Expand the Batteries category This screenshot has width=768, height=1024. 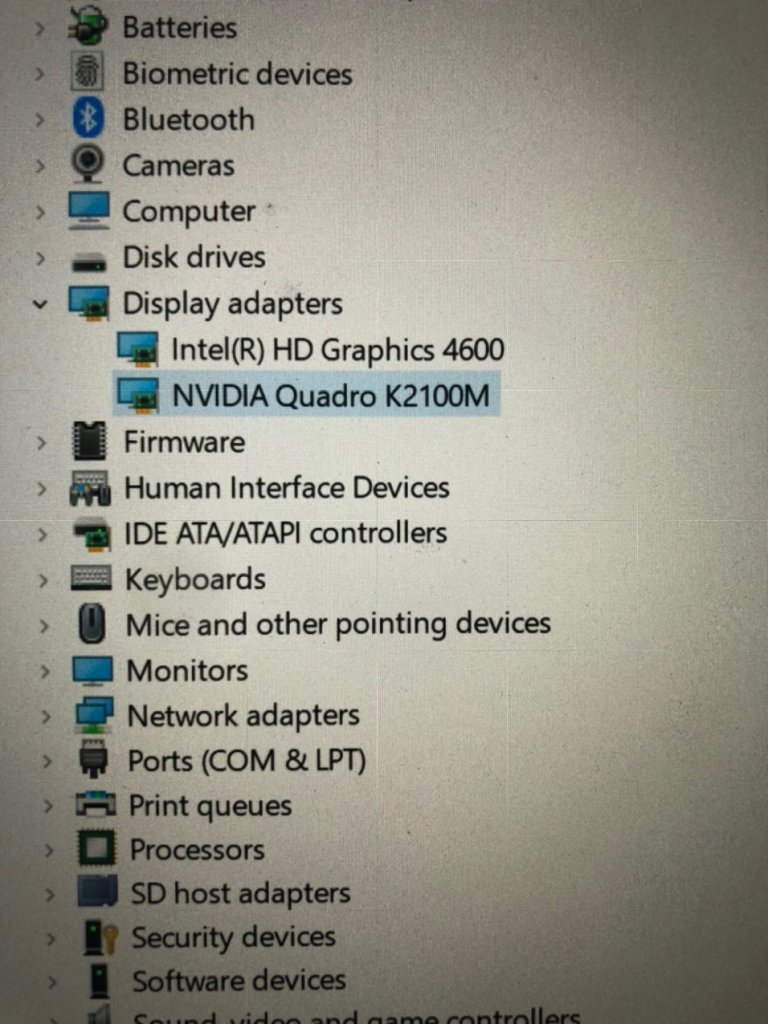pos(39,29)
